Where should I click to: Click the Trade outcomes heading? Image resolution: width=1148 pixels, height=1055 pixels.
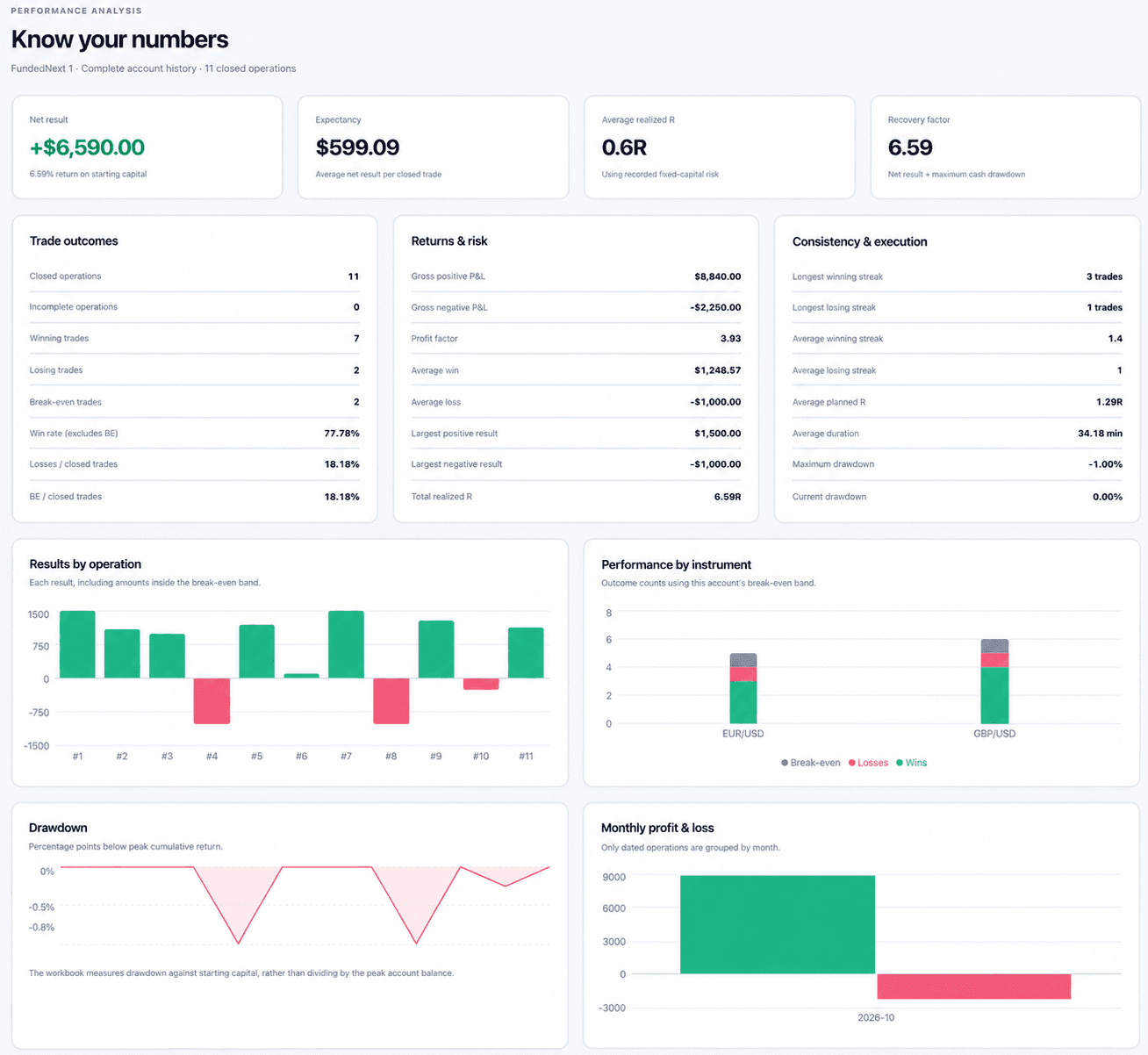pos(74,241)
